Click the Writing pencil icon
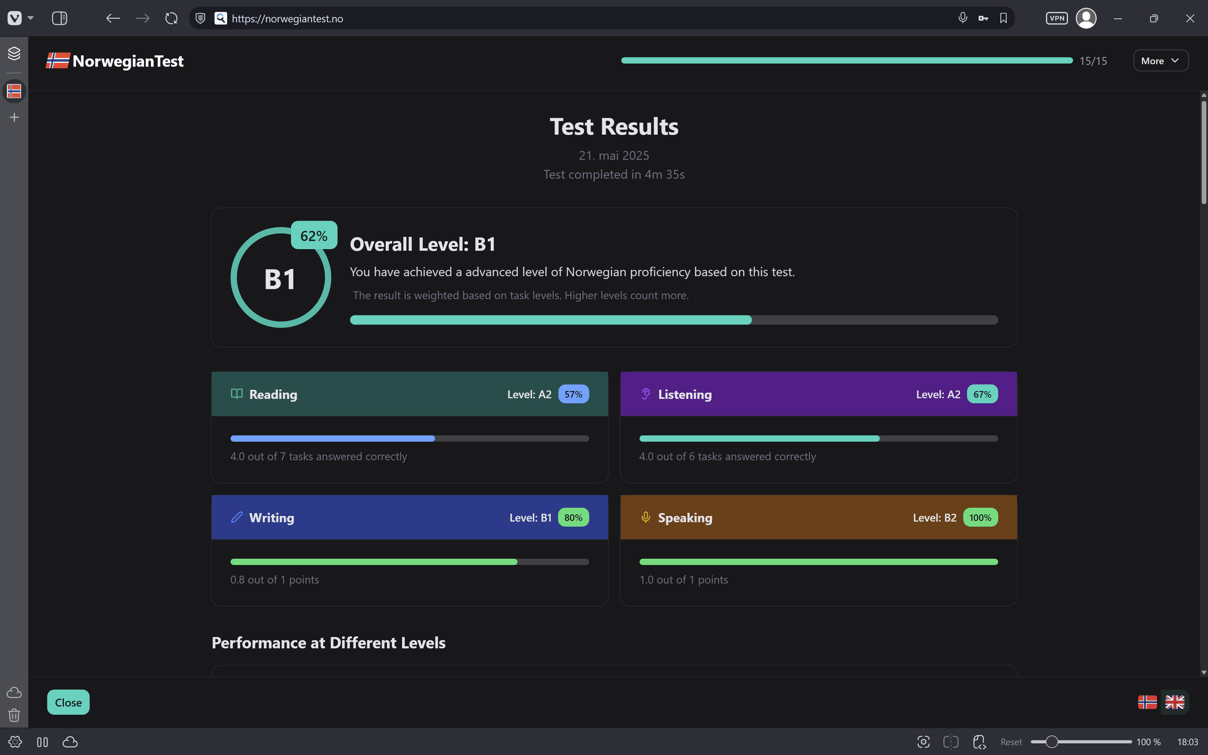The width and height of the screenshot is (1208, 755). [x=237, y=518]
